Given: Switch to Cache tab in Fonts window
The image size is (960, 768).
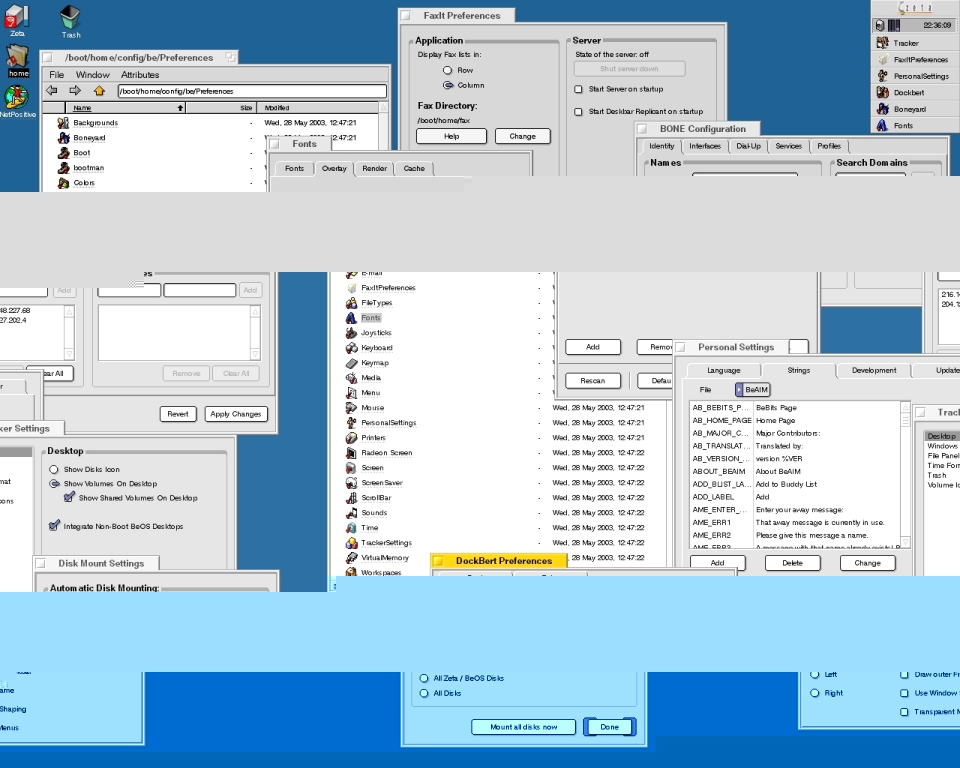Looking at the screenshot, I should coord(414,168).
